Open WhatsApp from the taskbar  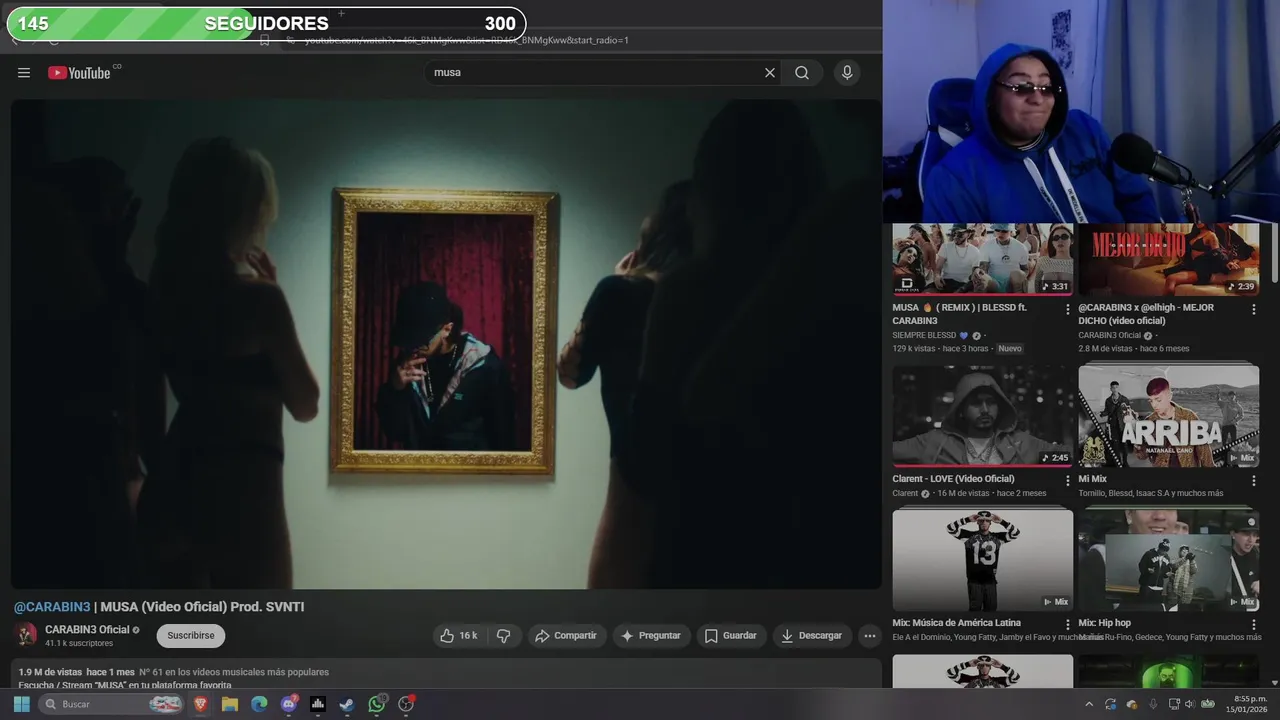pos(377,704)
